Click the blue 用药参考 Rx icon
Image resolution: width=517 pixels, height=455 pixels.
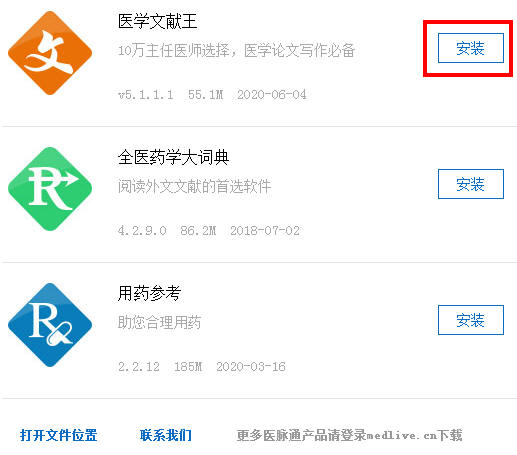click(x=50, y=325)
